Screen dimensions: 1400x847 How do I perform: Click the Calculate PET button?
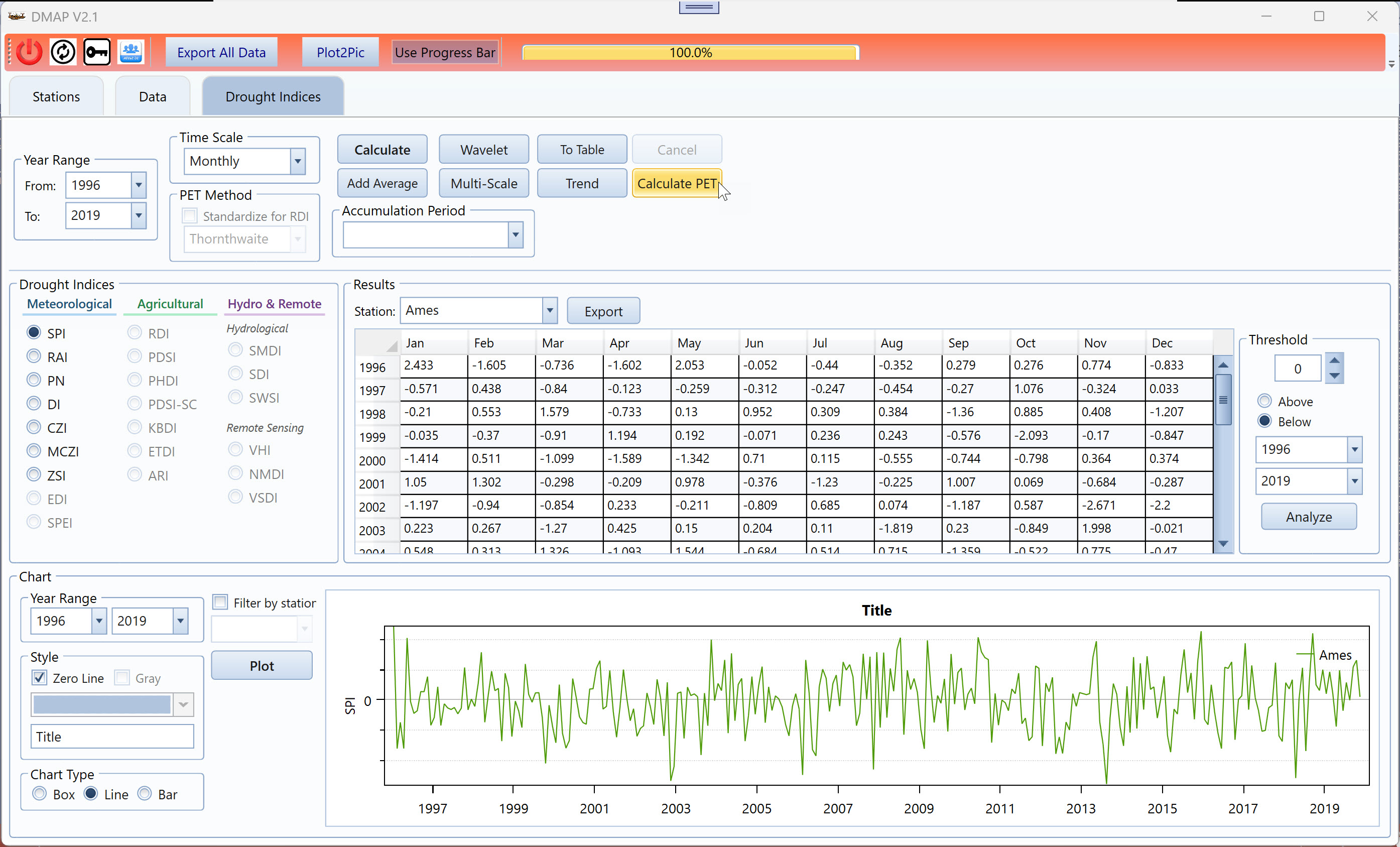click(x=677, y=183)
